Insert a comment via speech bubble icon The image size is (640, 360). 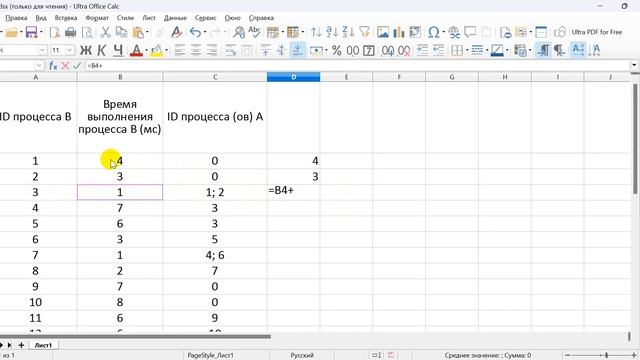[470, 32]
